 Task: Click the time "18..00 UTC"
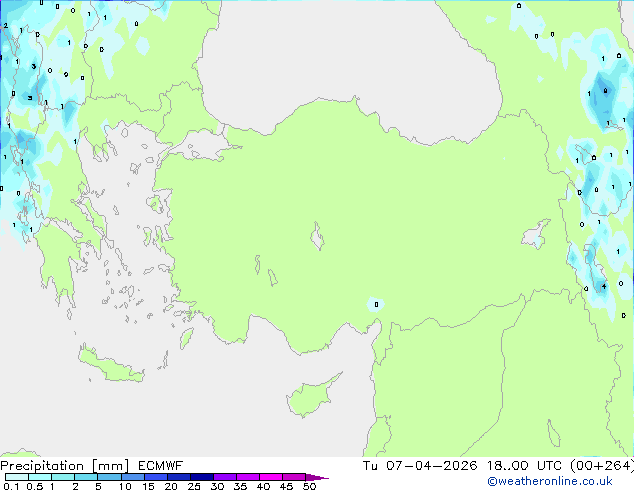(x=524, y=466)
